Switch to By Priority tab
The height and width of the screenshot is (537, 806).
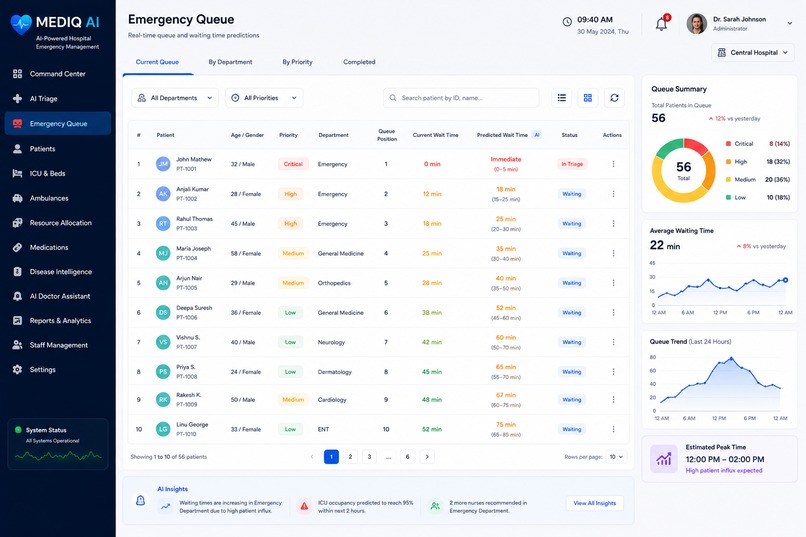(x=297, y=62)
